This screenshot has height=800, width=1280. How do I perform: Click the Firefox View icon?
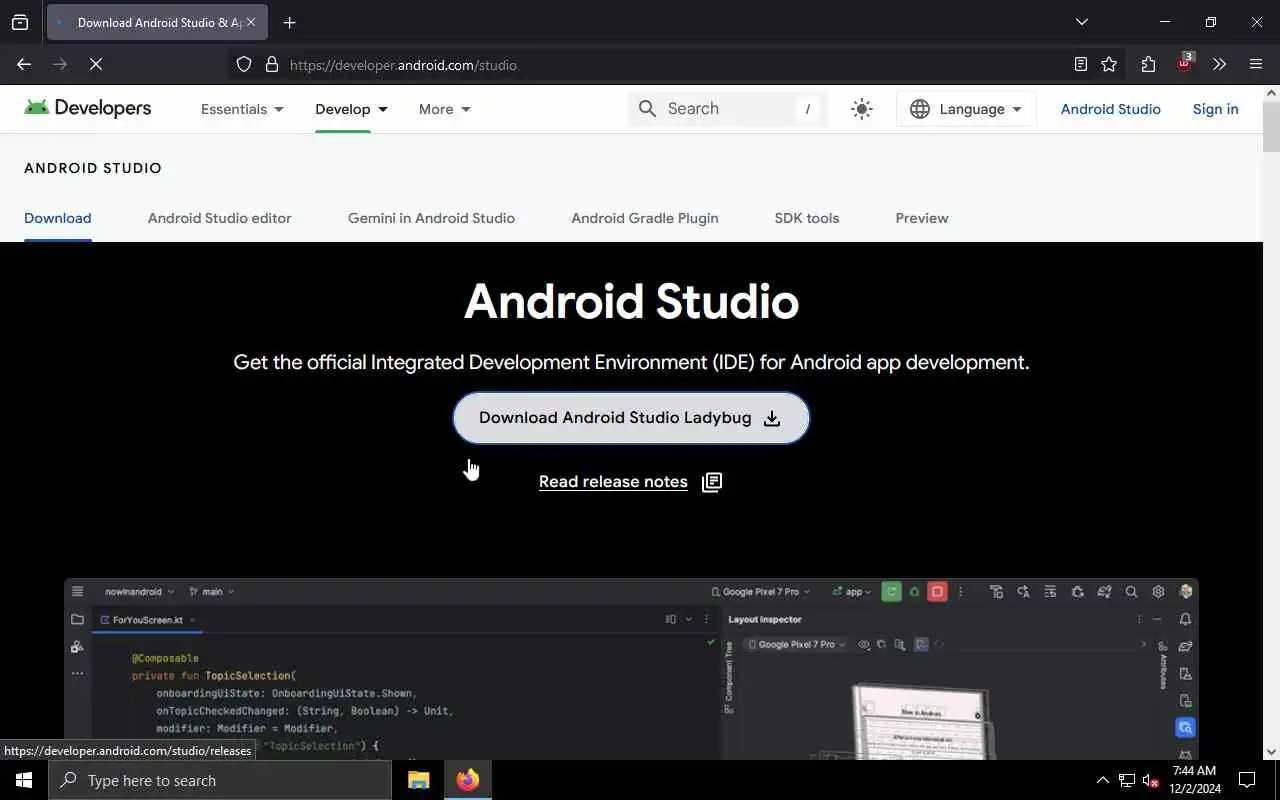20,22
